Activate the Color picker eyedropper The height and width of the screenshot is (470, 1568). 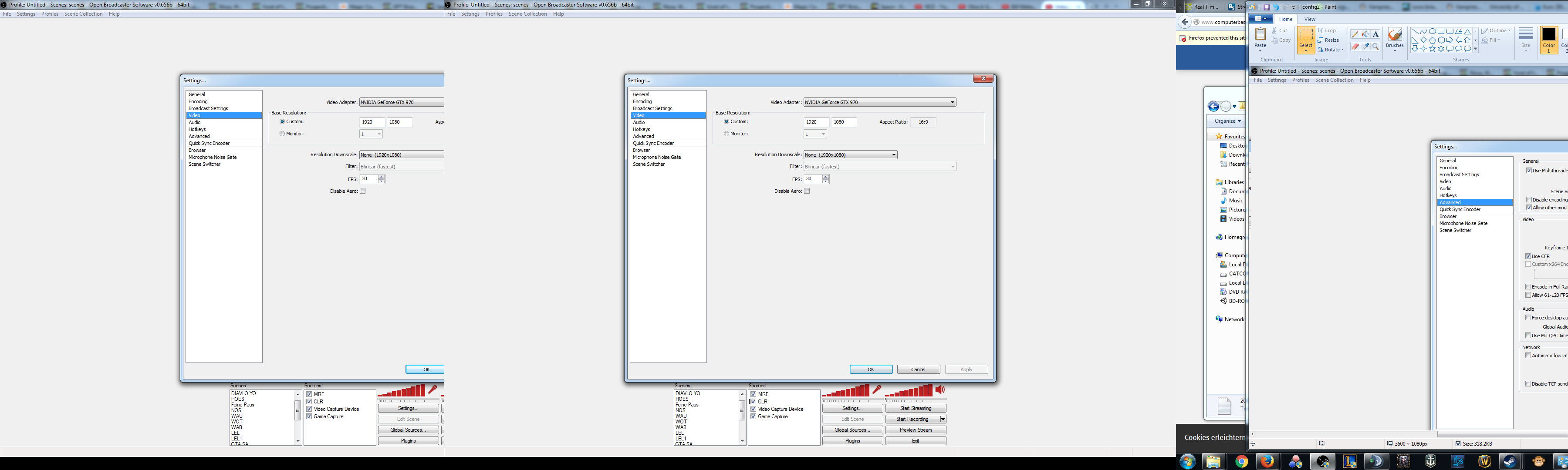pos(1365,47)
